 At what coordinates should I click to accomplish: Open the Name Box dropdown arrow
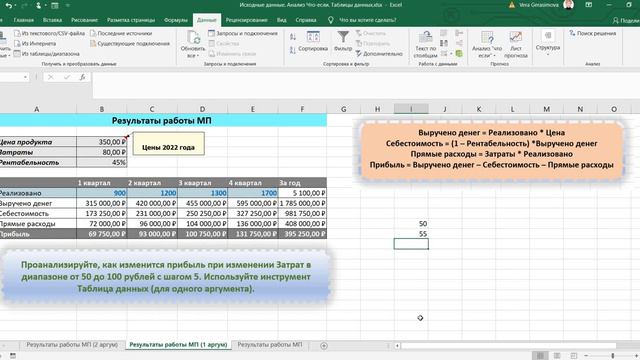(x=25, y=77)
